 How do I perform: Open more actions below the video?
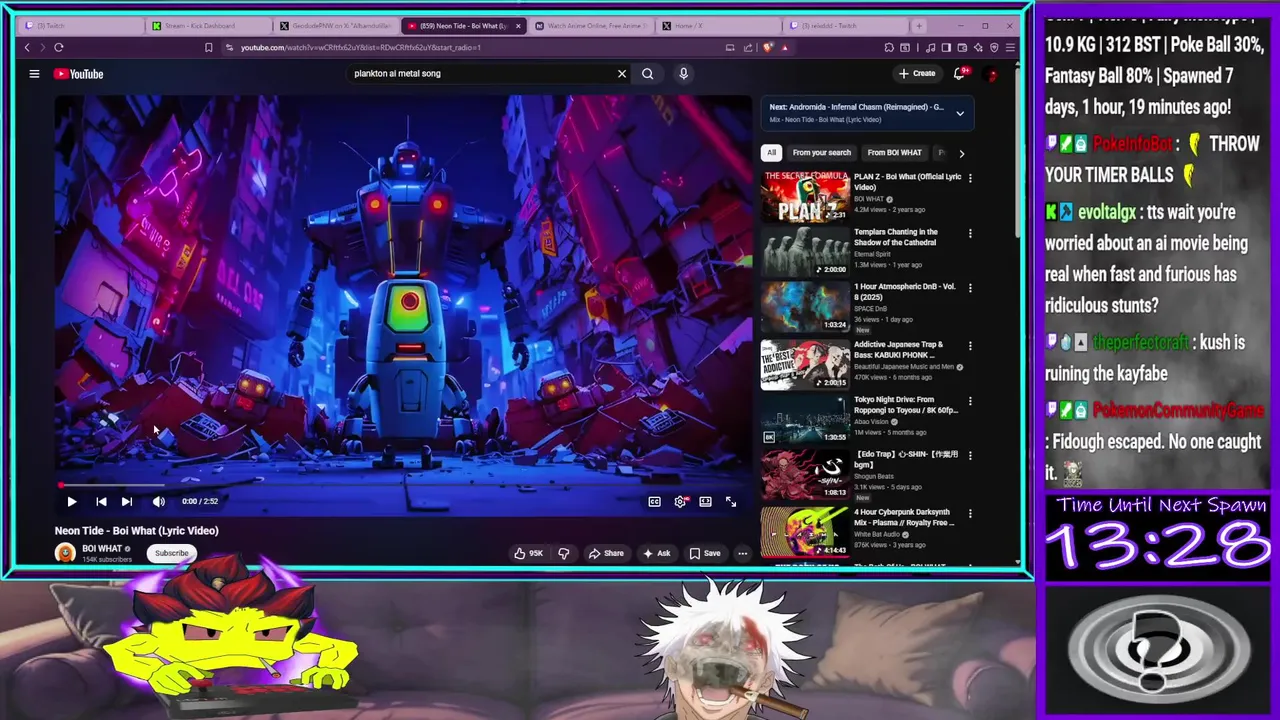(742, 553)
